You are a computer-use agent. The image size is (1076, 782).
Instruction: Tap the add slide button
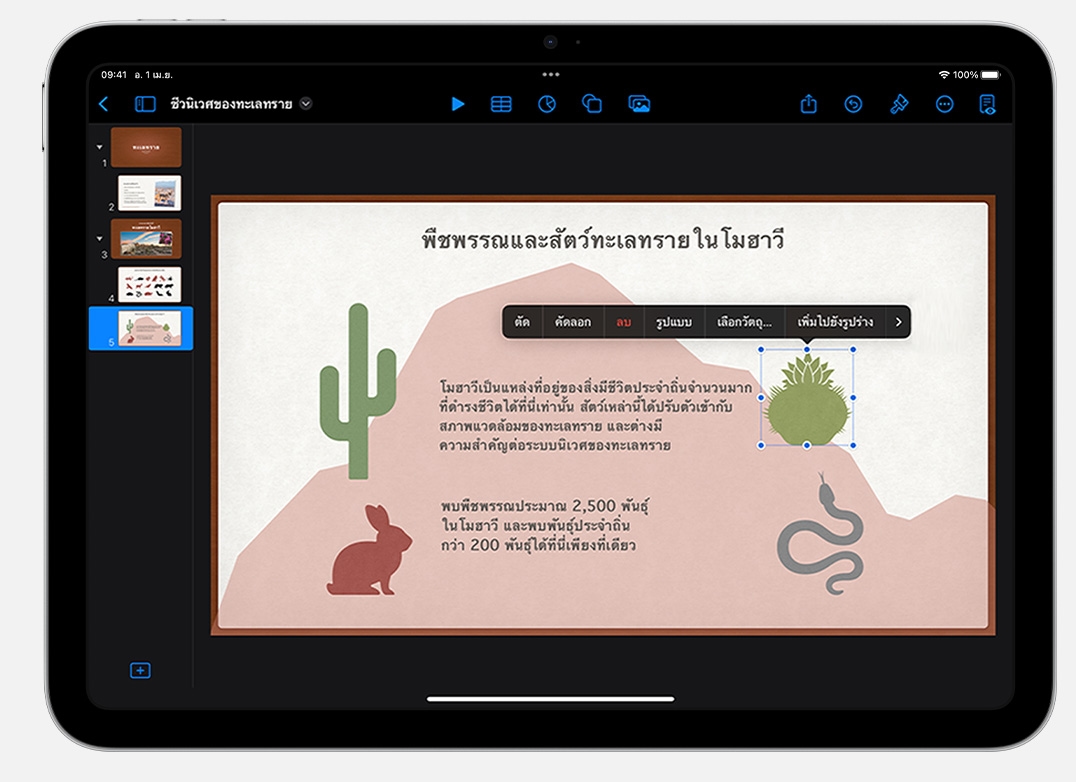pos(140,670)
